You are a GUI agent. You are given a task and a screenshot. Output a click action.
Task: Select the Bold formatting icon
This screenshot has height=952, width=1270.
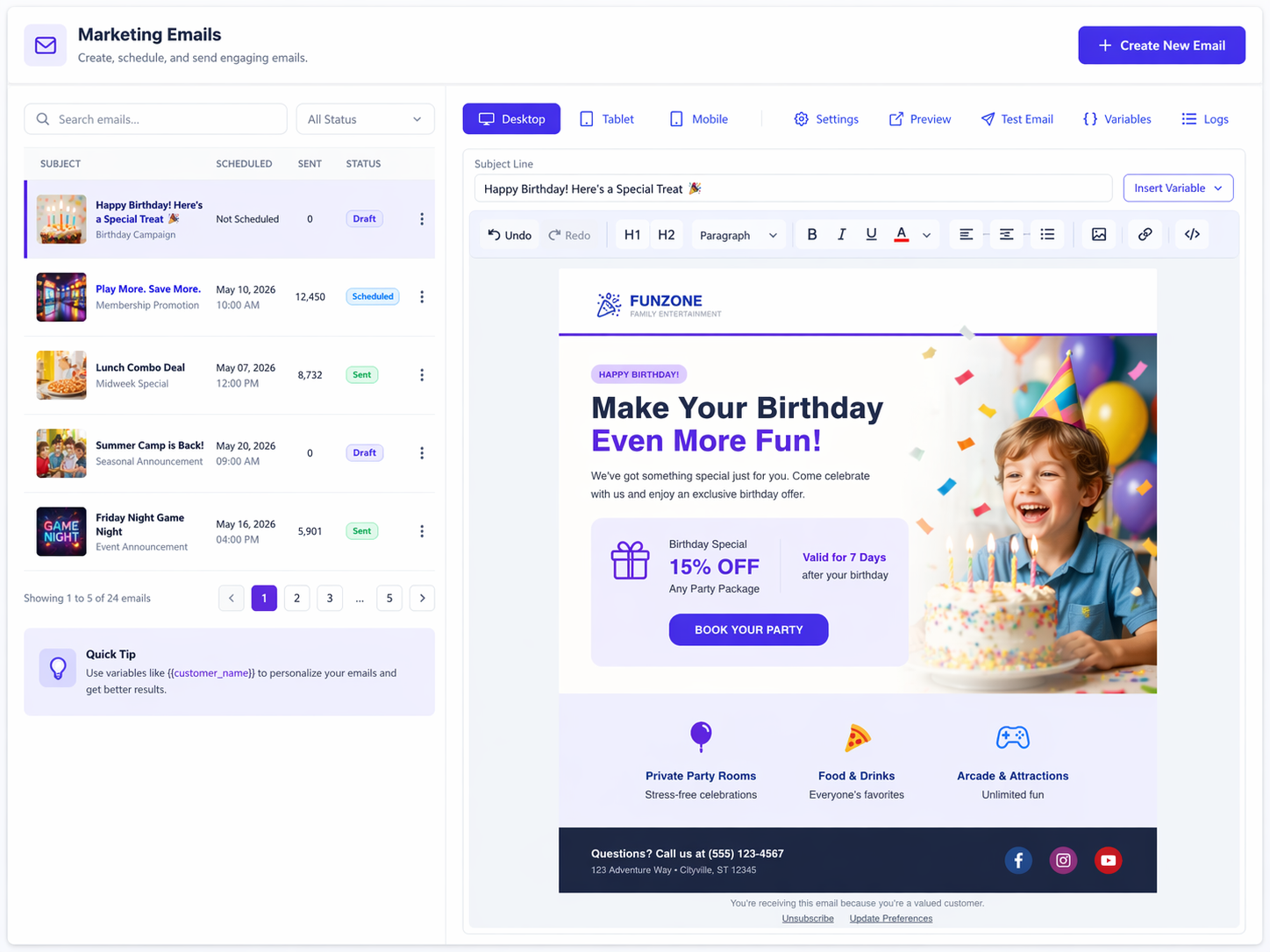click(x=811, y=234)
